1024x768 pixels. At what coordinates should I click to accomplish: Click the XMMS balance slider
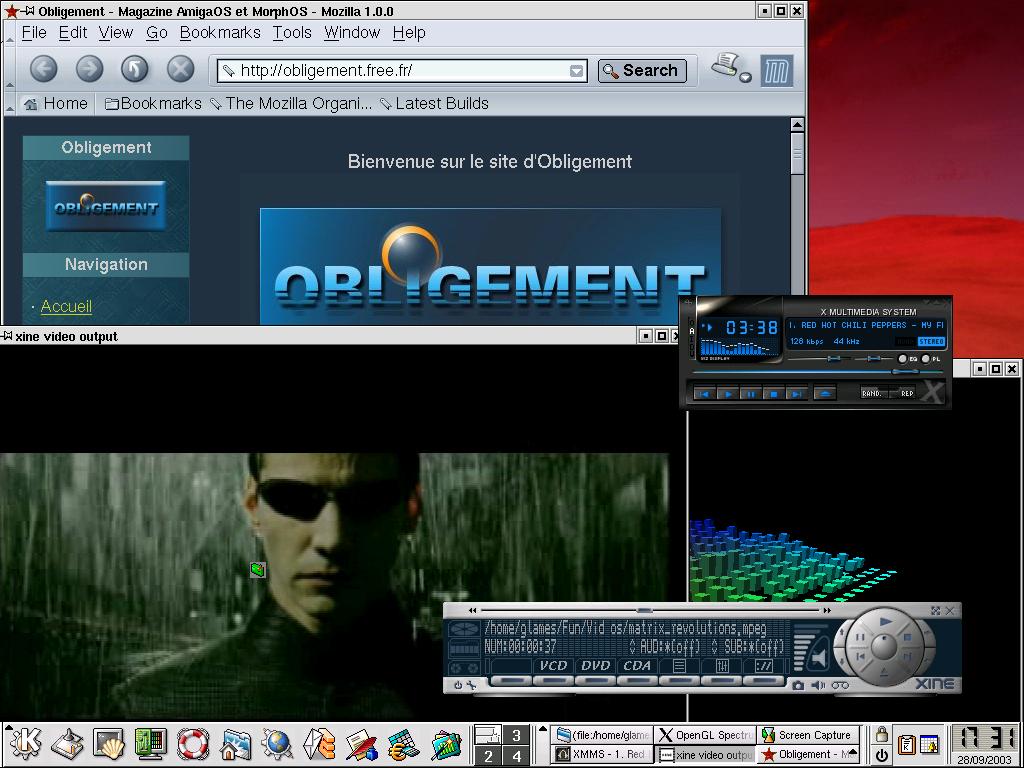coord(874,359)
